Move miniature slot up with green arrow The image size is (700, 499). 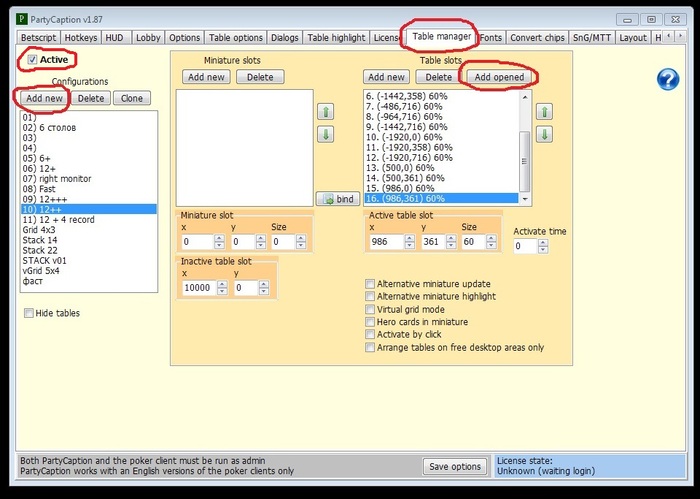pos(325,112)
